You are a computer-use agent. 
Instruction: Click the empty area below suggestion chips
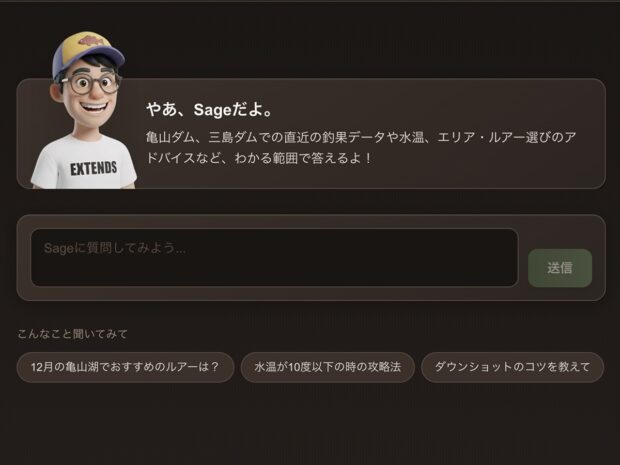310,423
